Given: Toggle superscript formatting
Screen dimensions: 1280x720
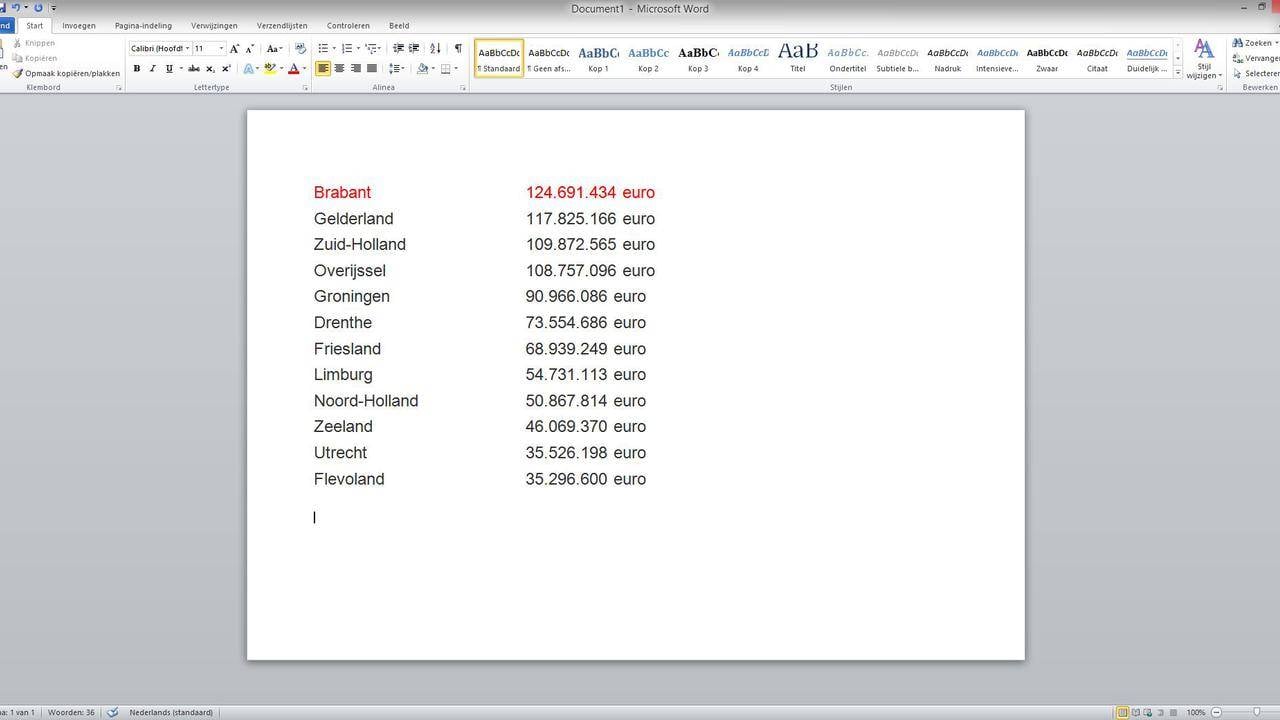Looking at the screenshot, I should (x=226, y=69).
